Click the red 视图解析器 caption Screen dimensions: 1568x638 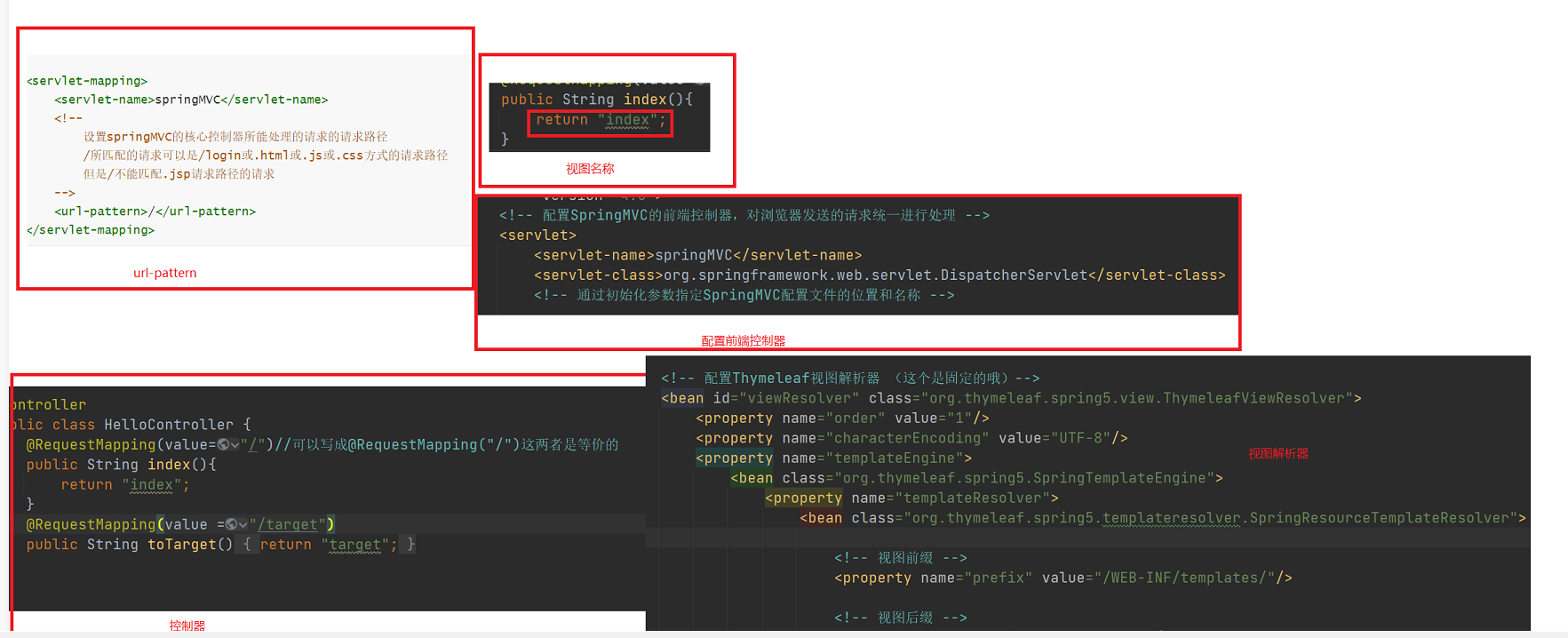(x=1278, y=454)
